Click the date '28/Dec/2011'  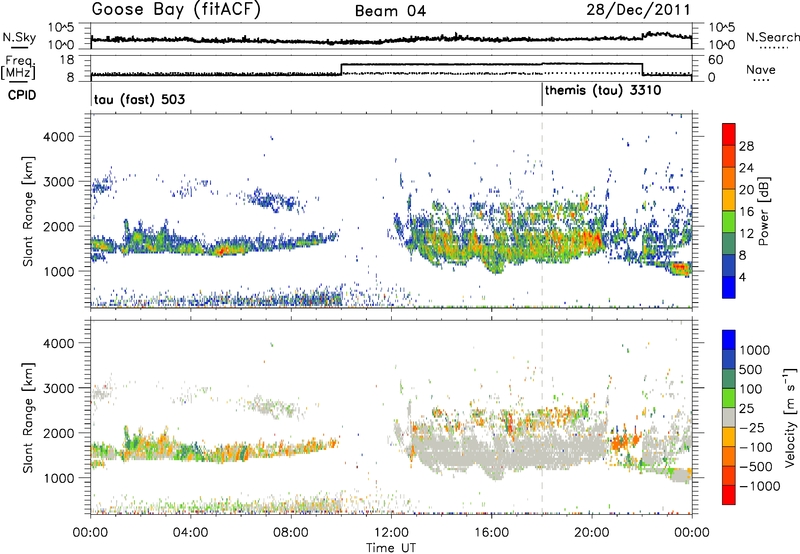point(638,10)
